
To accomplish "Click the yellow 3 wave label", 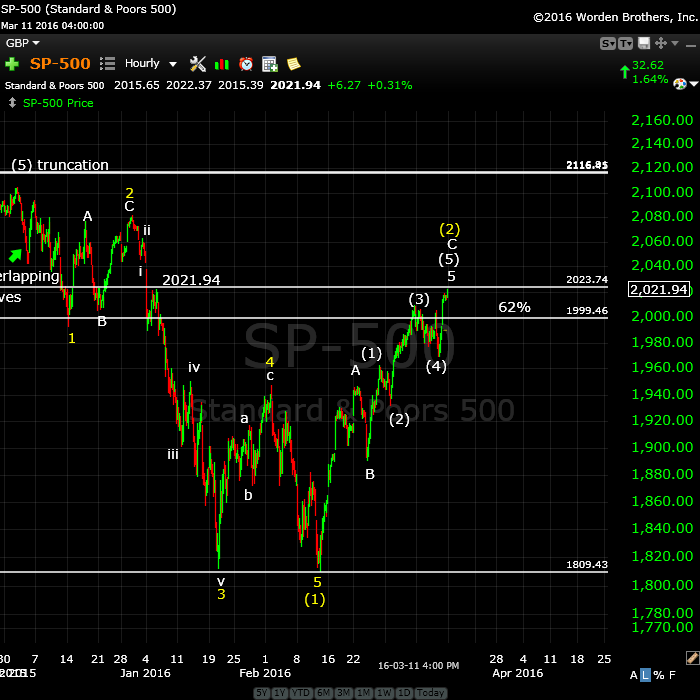I will [221, 594].
